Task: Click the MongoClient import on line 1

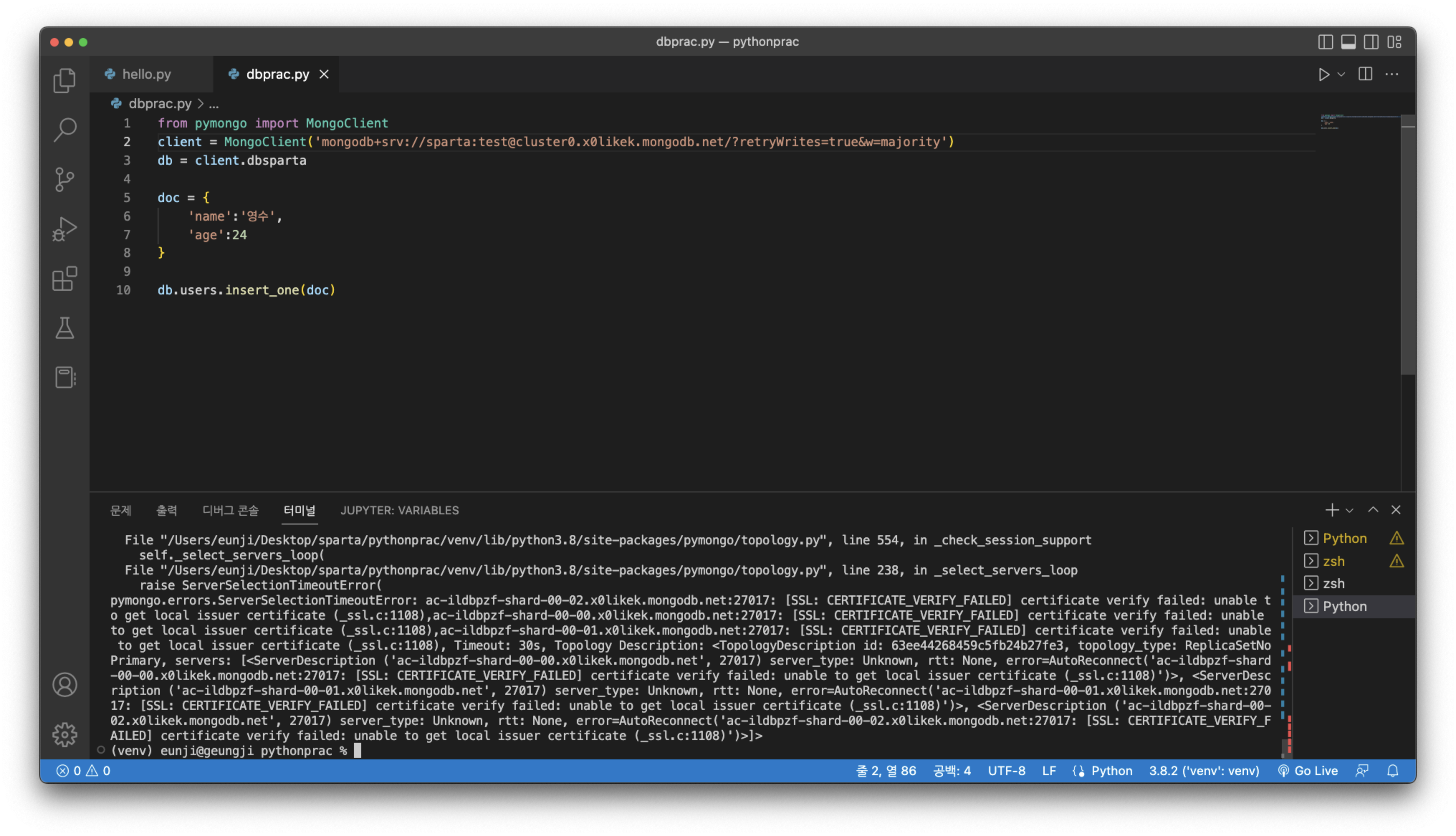Action: [347, 123]
